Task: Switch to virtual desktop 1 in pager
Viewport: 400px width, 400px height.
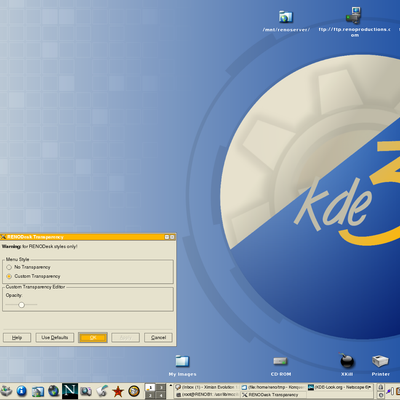Action: click(x=150, y=387)
